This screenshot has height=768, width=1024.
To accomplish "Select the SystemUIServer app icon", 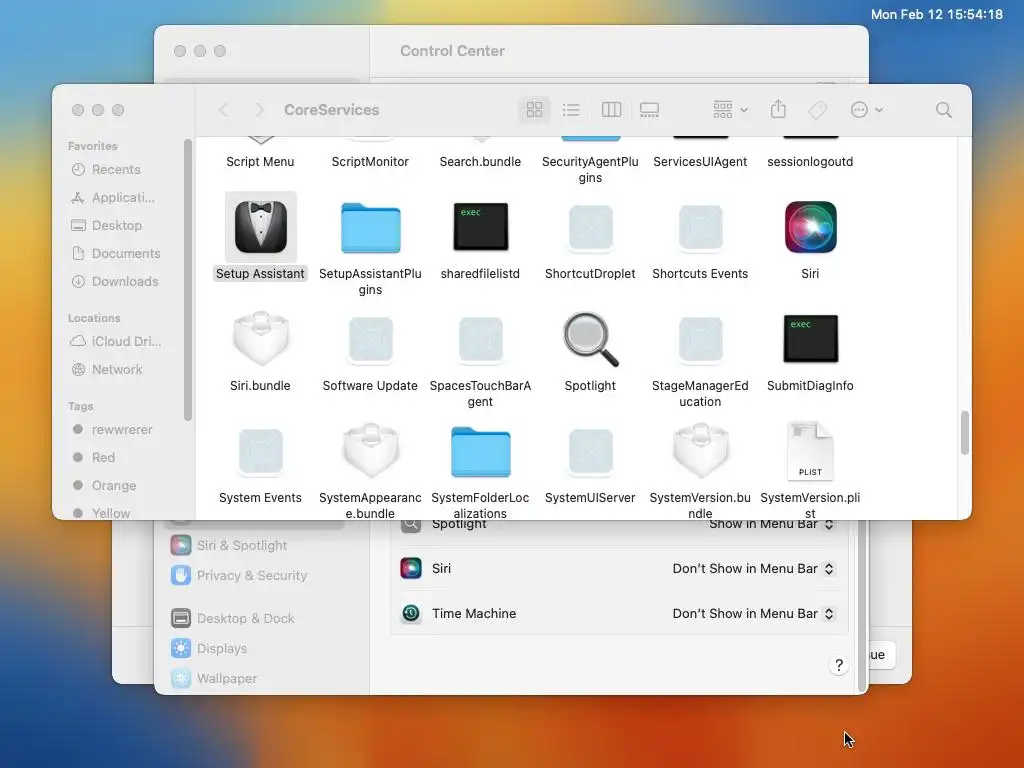I will click(590, 451).
